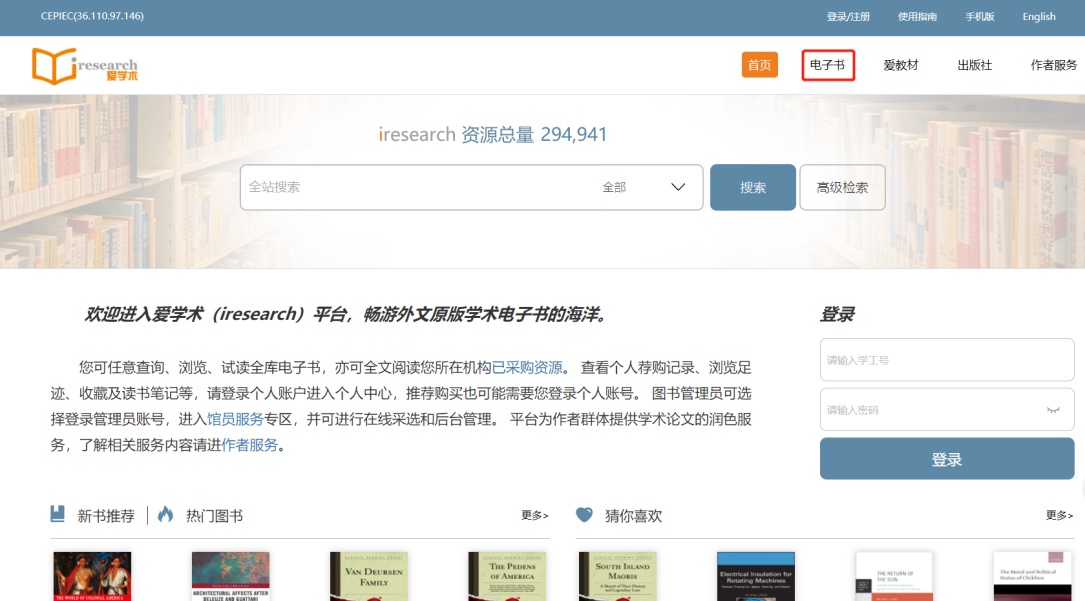The height and width of the screenshot is (601, 1085).
Task: Click the iresearch 爱学术 logo
Action: 85,66
